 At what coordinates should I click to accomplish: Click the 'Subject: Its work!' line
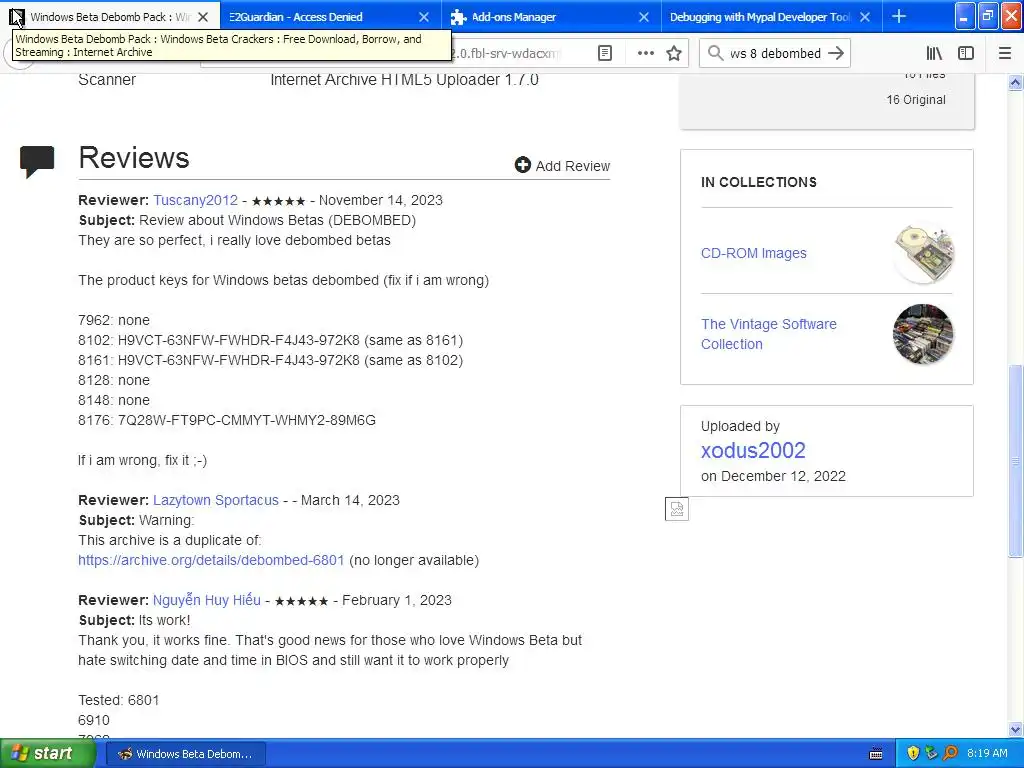[x=135, y=620]
